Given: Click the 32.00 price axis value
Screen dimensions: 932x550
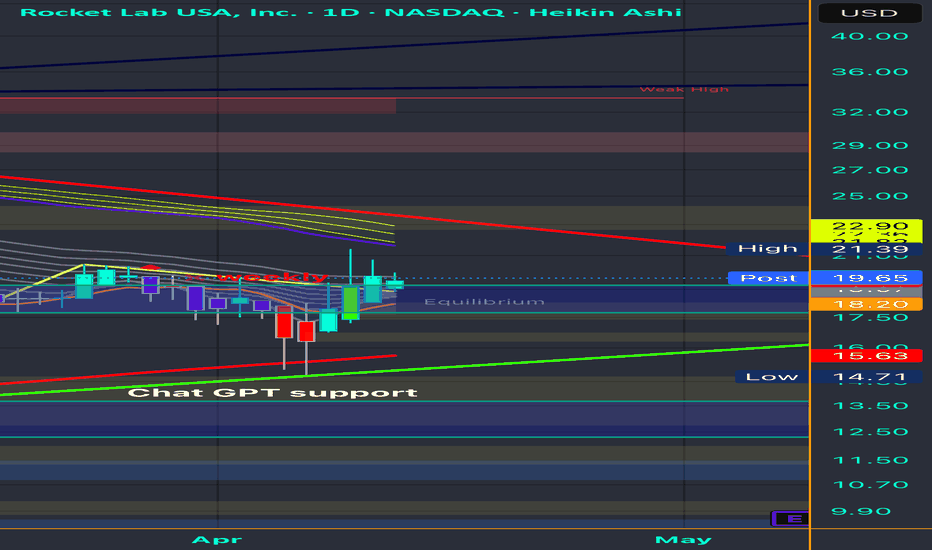Looking at the screenshot, I should 870,112.
